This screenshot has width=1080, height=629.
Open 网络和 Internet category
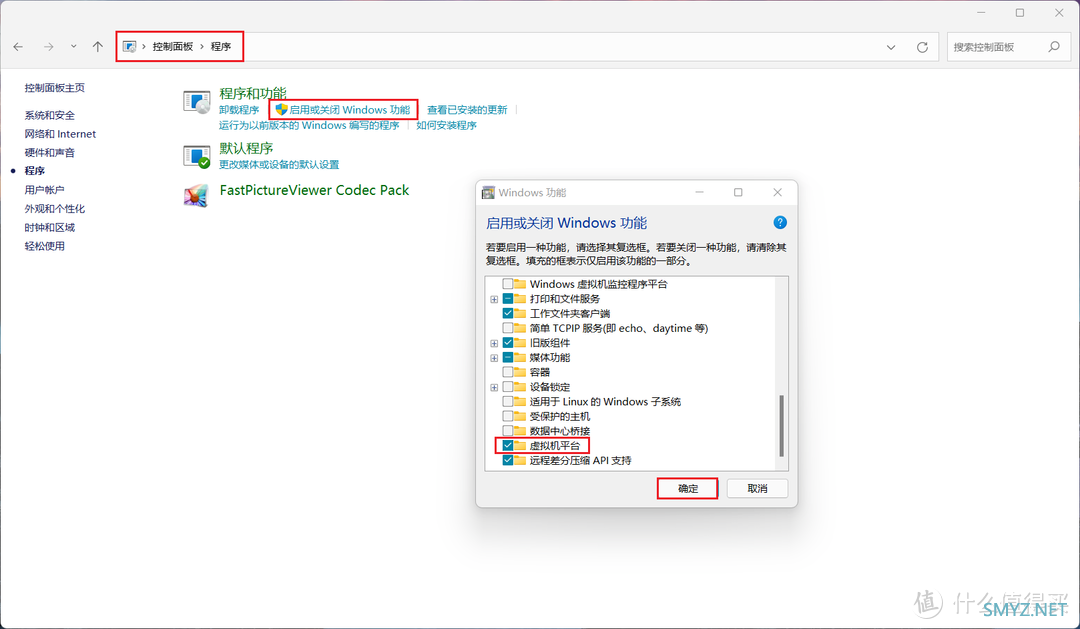[60, 134]
